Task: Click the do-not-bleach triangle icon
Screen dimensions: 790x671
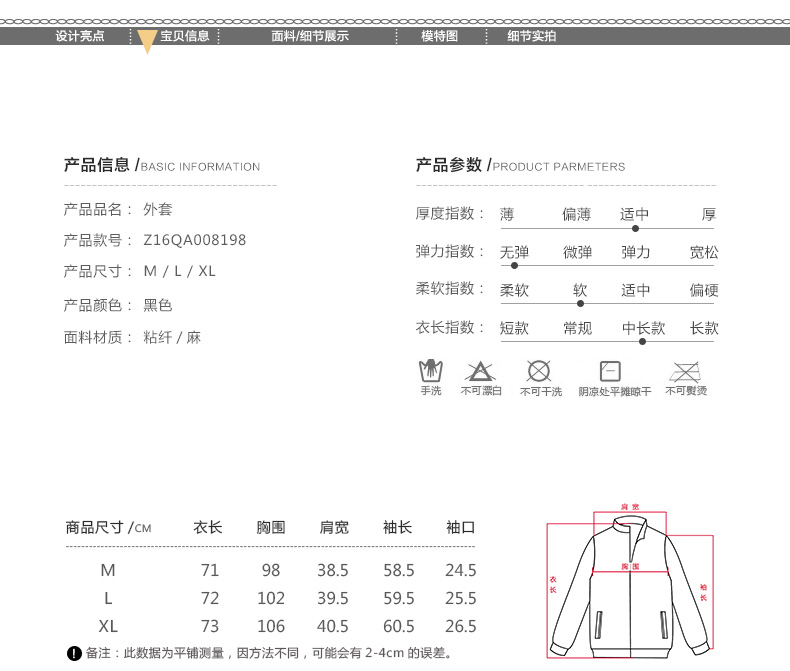Action: point(480,372)
